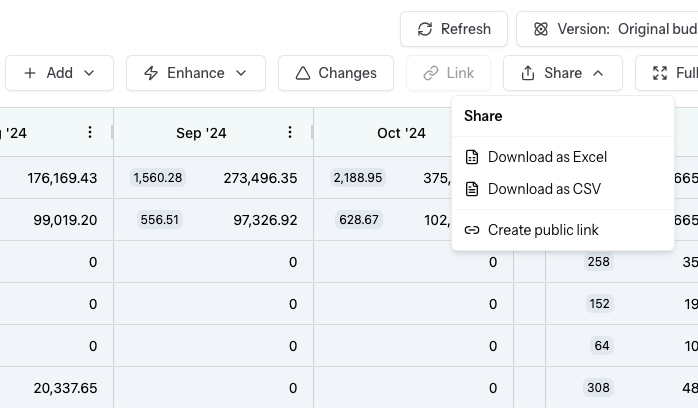Open the Aug '24 column three-dot menu
698x408 pixels.
click(x=90, y=132)
